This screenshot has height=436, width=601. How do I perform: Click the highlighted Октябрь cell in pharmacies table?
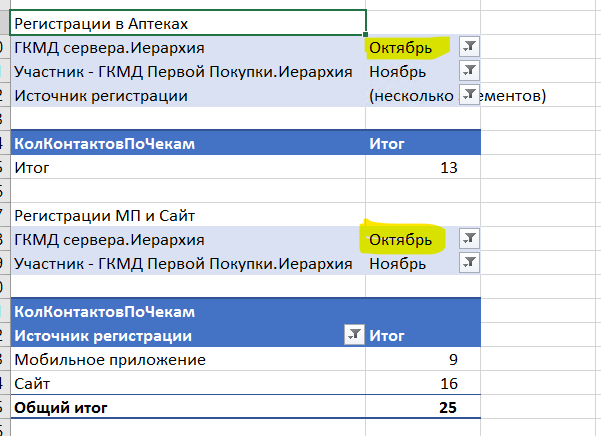401,47
